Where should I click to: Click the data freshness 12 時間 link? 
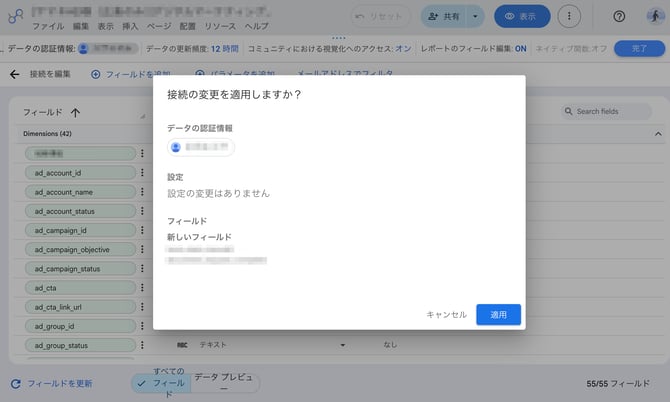click(x=224, y=49)
